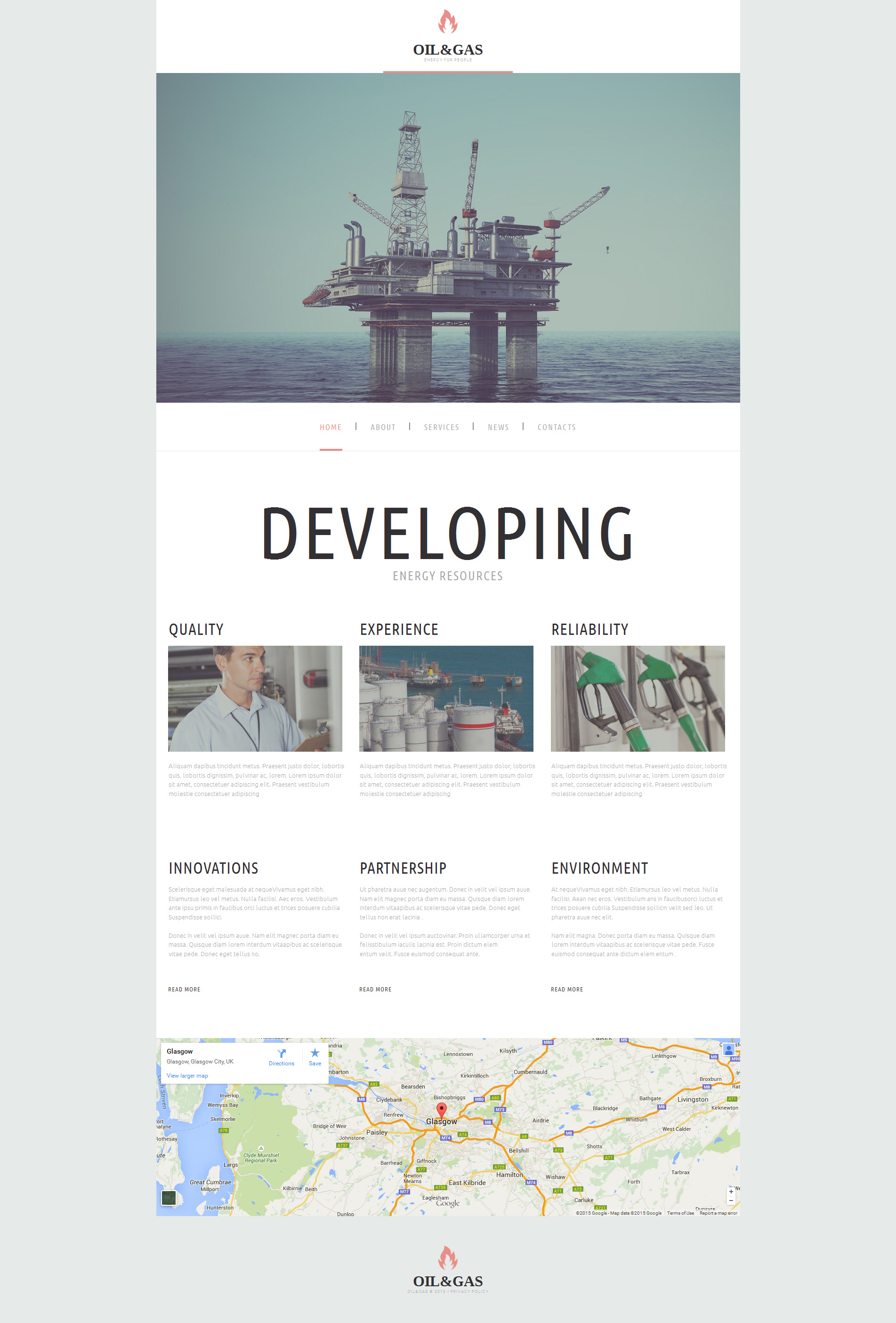Click the Reliability fuel pumps photo

point(638,698)
